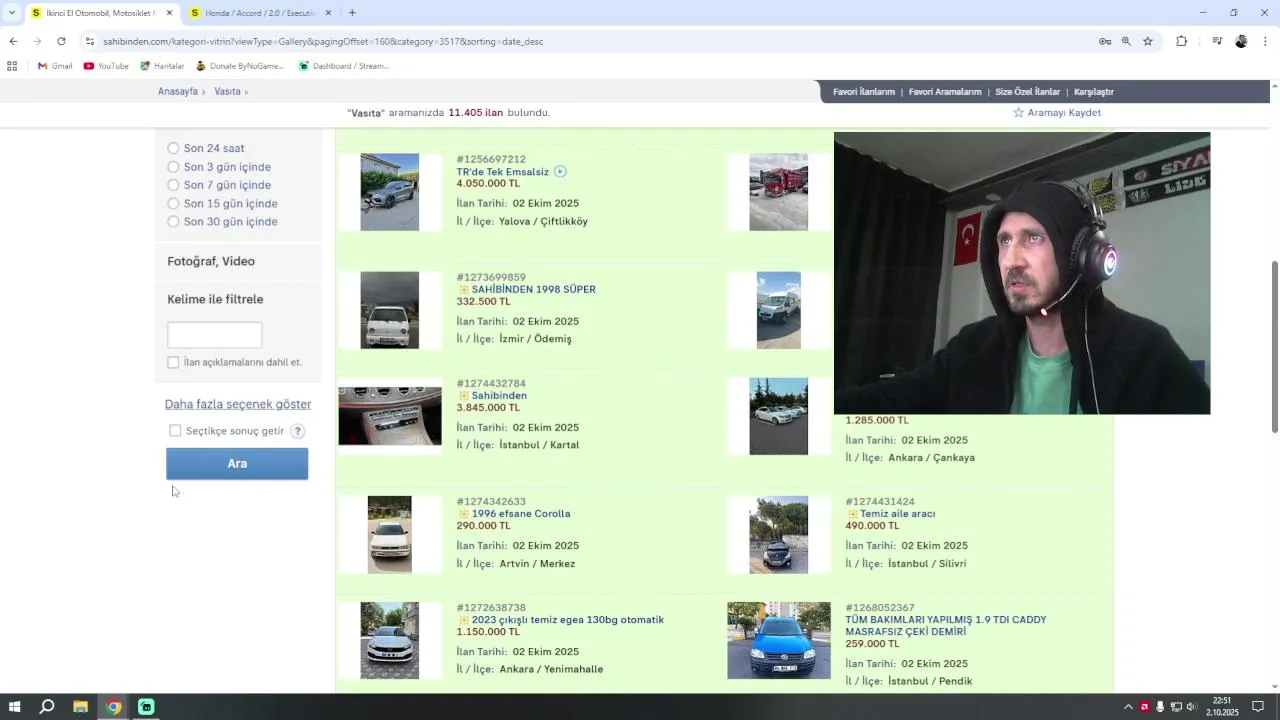
Task: Go to the Anasayfa breadcrumb link
Action: tap(178, 92)
